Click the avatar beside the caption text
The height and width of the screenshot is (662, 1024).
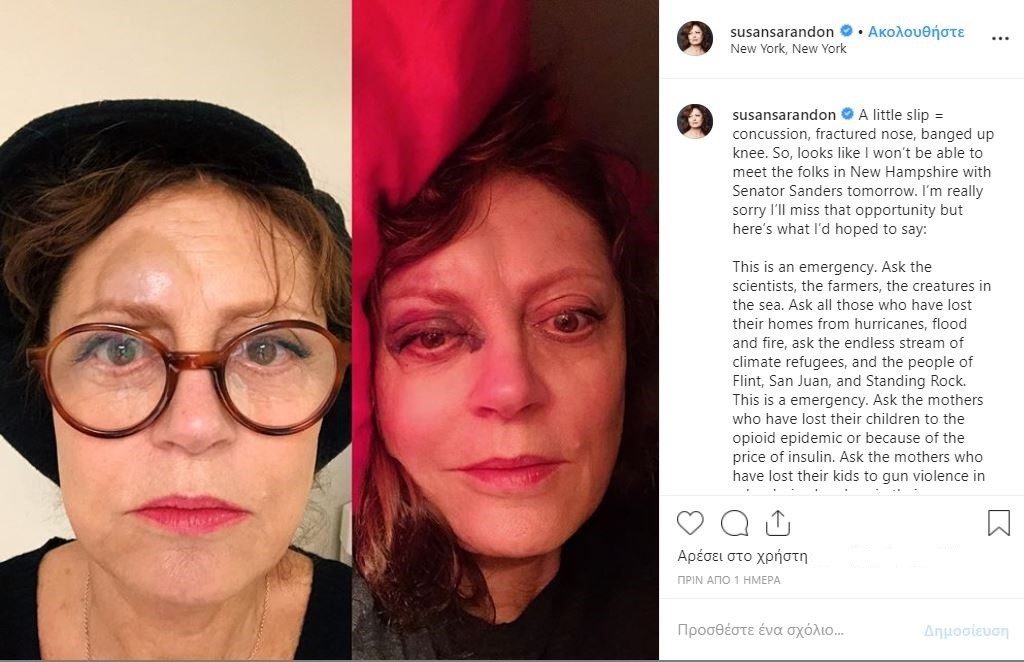point(695,121)
